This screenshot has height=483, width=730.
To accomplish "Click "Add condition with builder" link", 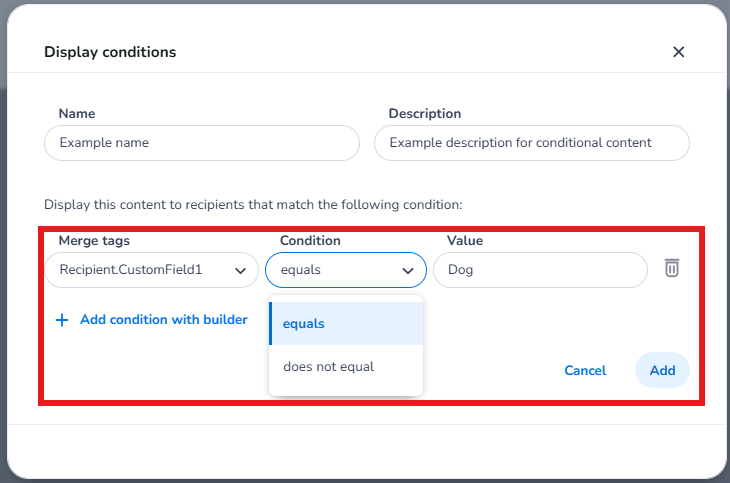I will click(163, 320).
